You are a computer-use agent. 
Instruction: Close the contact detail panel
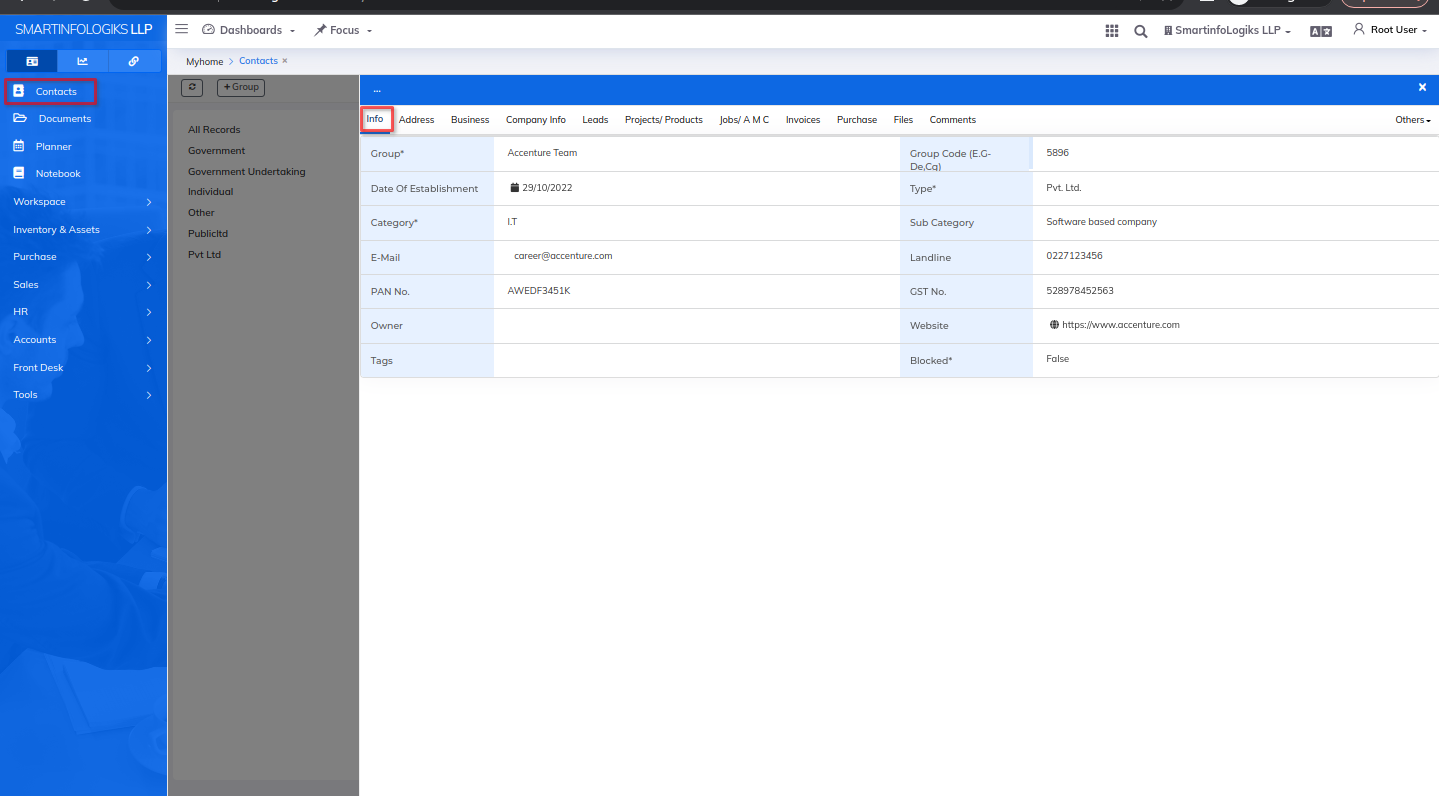click(x=1422, y=88)
